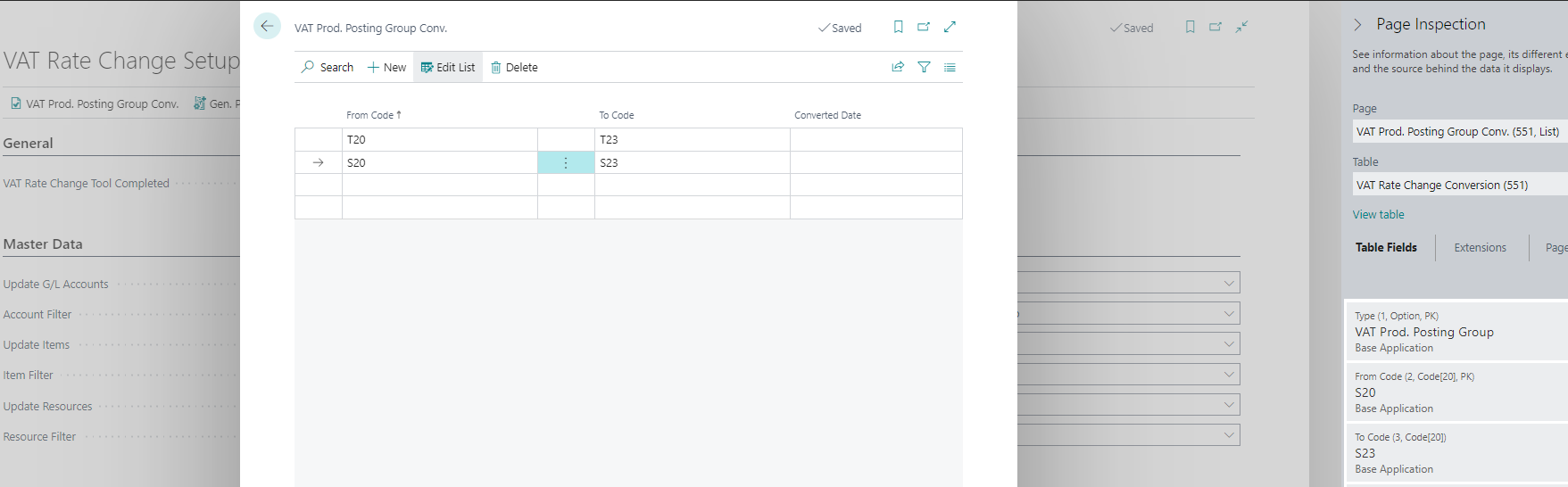Expand the dialog to full screen
1568x487 pixels.
pos(950,27)
